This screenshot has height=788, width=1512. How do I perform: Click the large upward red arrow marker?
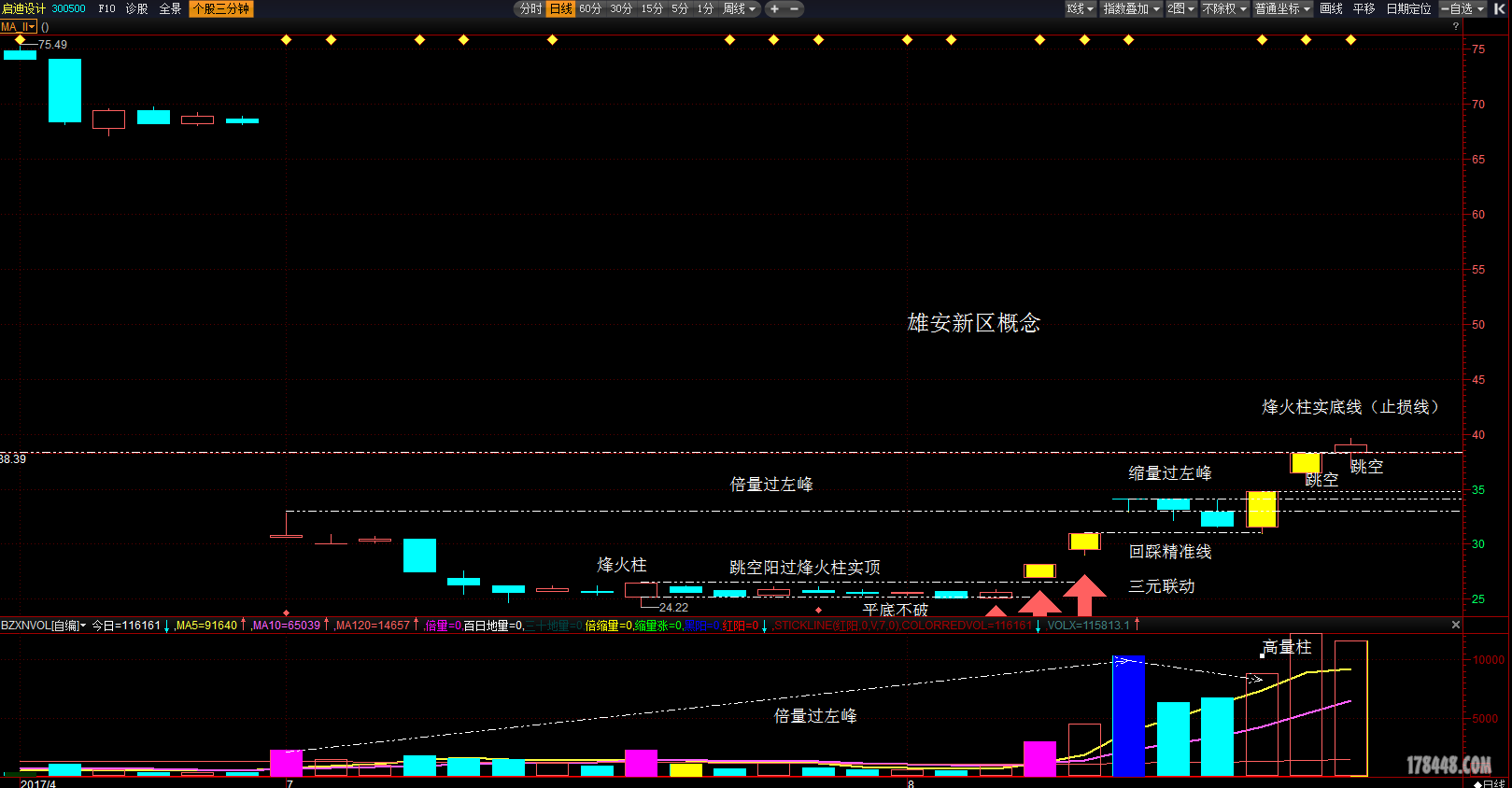1084,595
